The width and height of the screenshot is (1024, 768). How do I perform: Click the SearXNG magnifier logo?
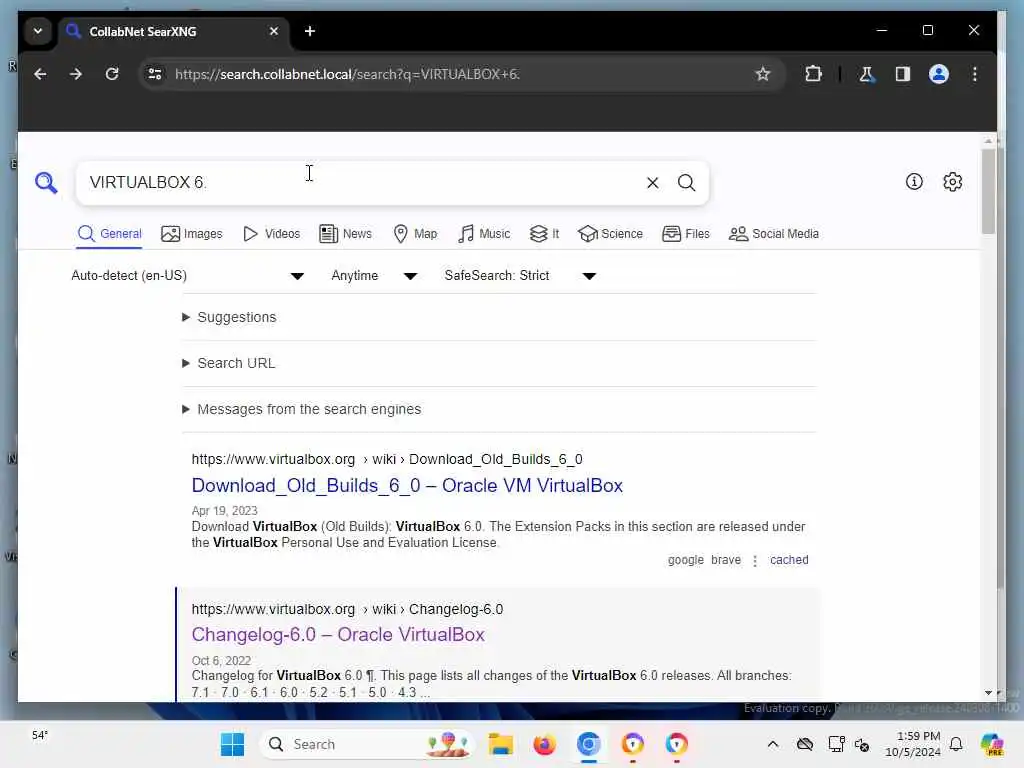tap(46, 183)
